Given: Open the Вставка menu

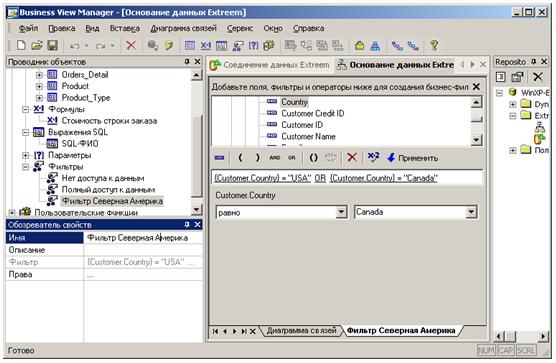Looking at the screenshot, I should pos(124,28).
